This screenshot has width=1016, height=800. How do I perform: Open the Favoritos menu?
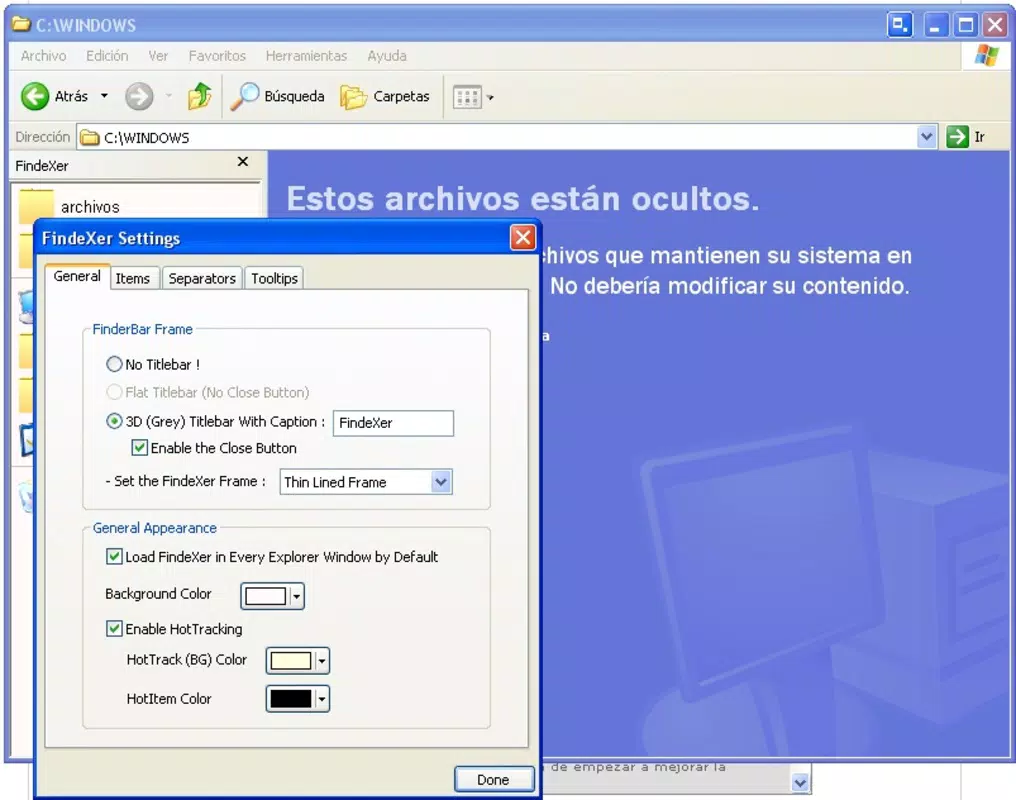217,56
